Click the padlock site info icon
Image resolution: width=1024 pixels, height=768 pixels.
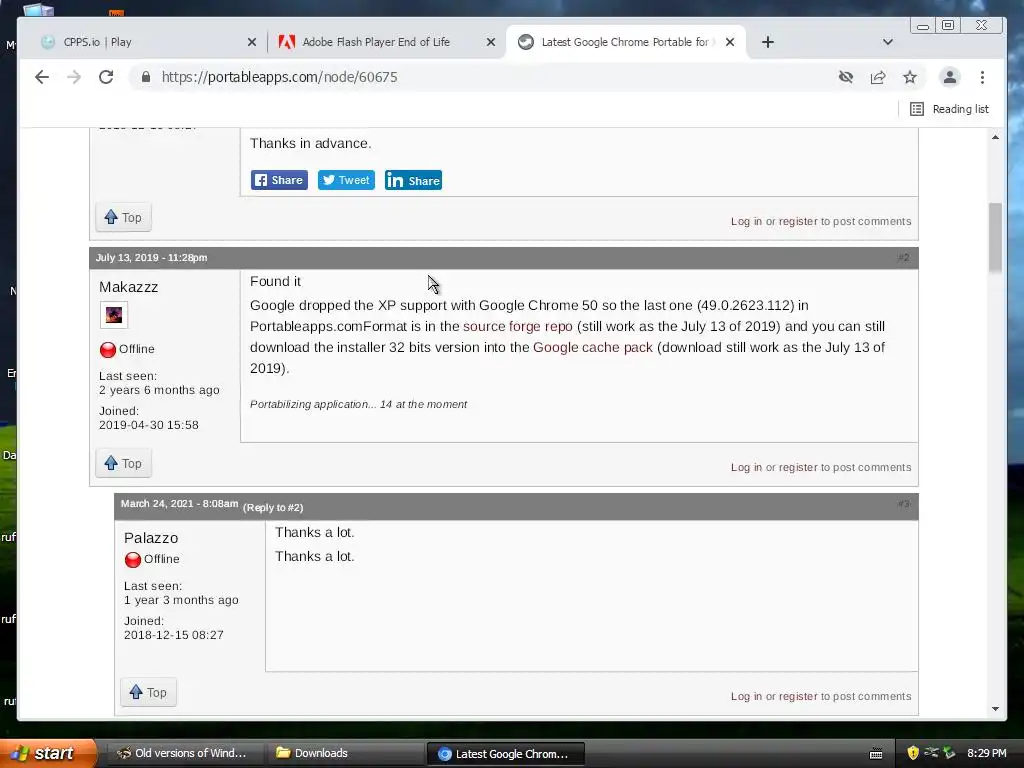pos(146,77)
